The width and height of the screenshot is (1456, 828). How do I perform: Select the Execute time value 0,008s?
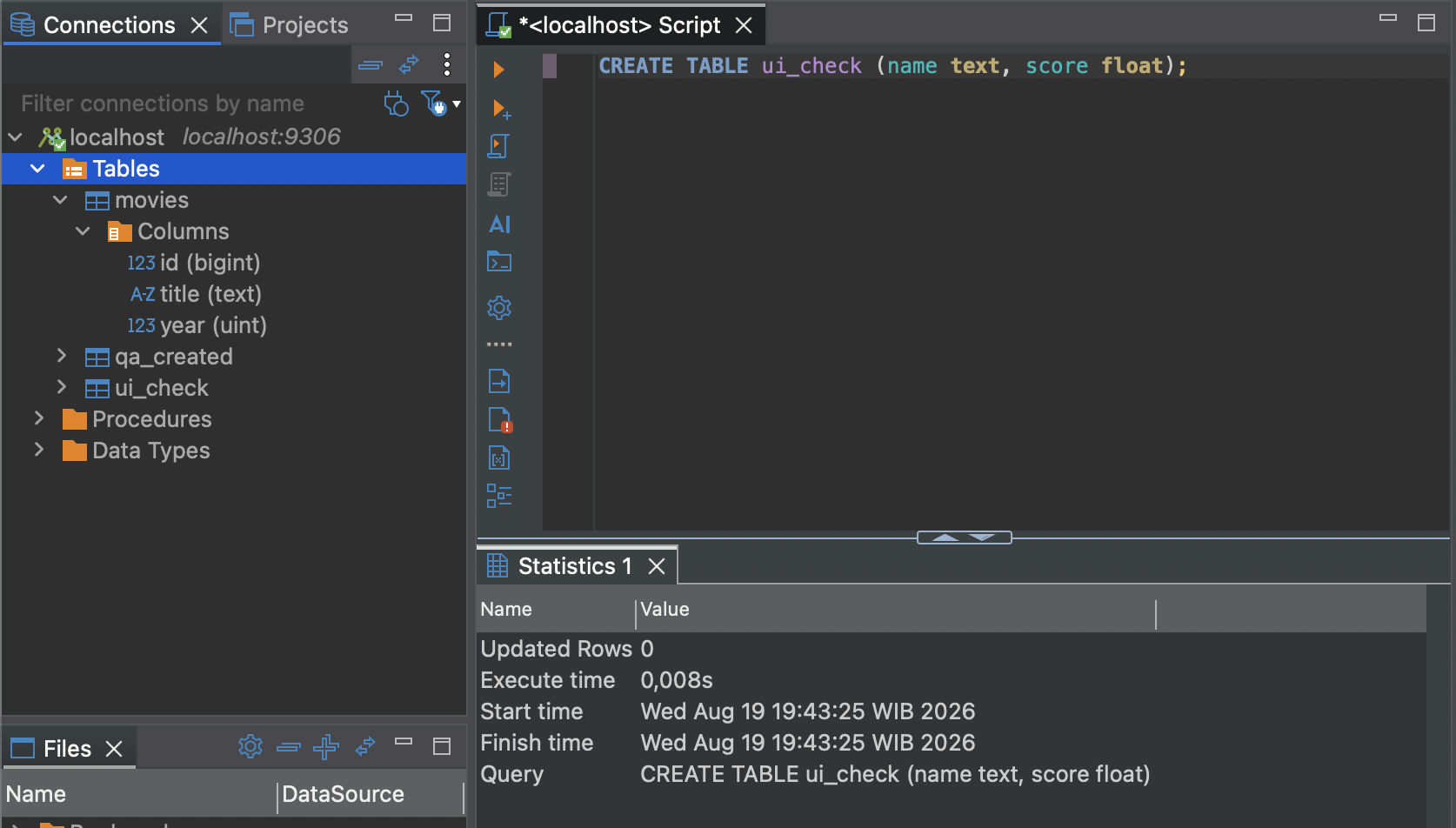(x=677, y=680)
